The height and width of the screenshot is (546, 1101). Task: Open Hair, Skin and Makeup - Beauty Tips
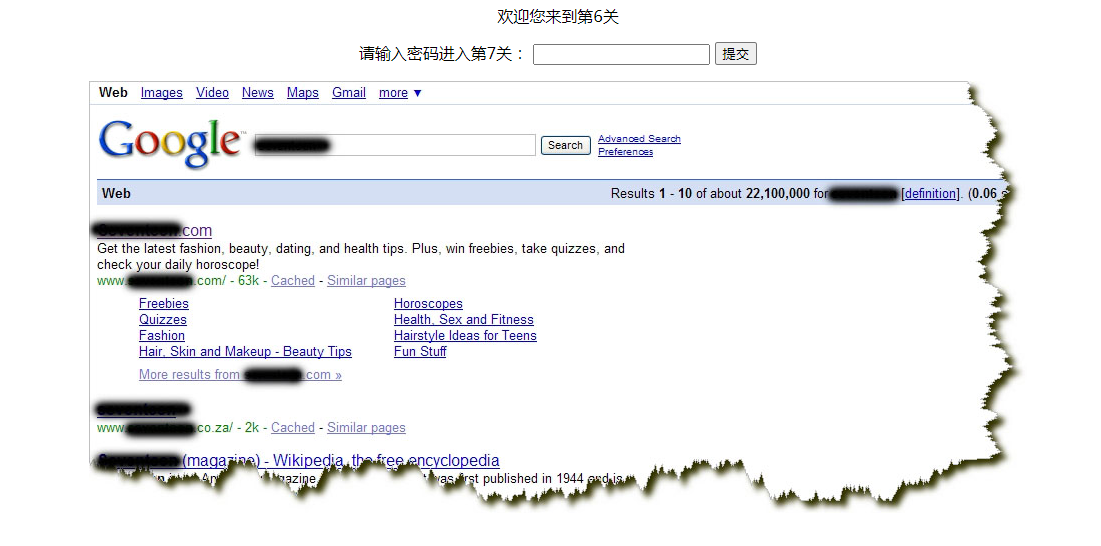(x=245, y=352)
